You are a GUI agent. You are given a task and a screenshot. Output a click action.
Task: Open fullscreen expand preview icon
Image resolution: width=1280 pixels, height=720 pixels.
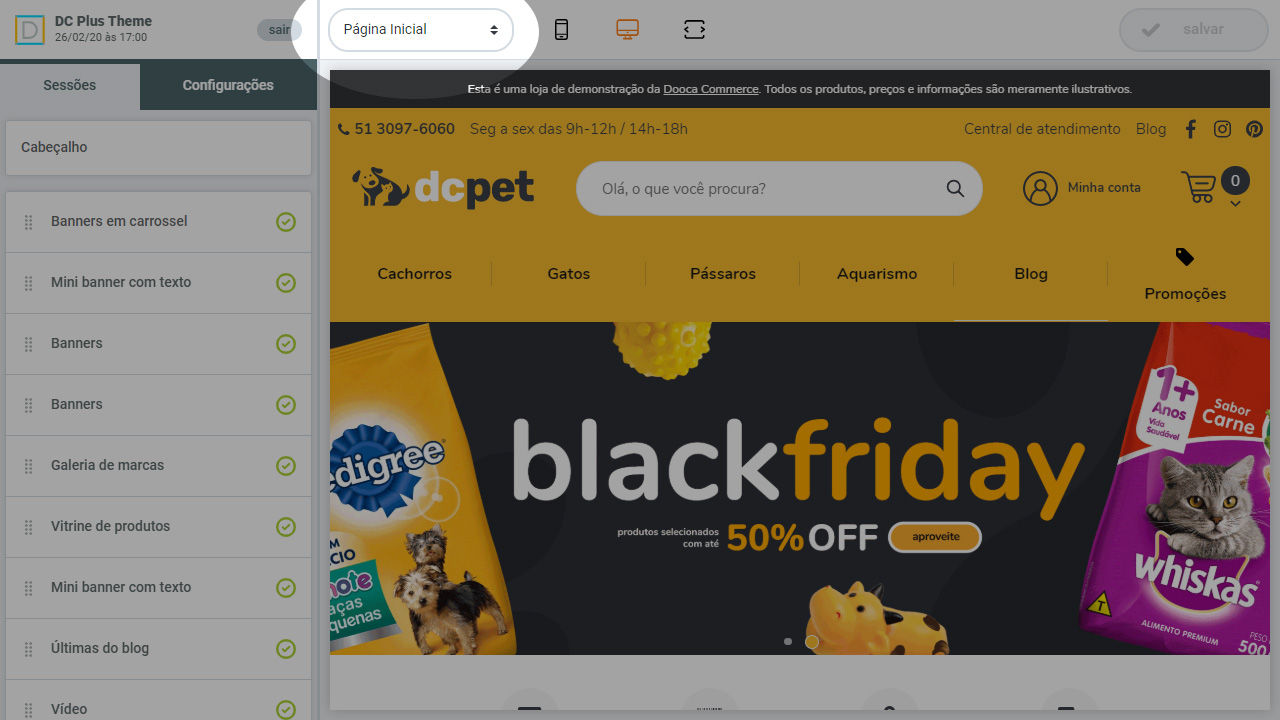(x=695, y=30)
